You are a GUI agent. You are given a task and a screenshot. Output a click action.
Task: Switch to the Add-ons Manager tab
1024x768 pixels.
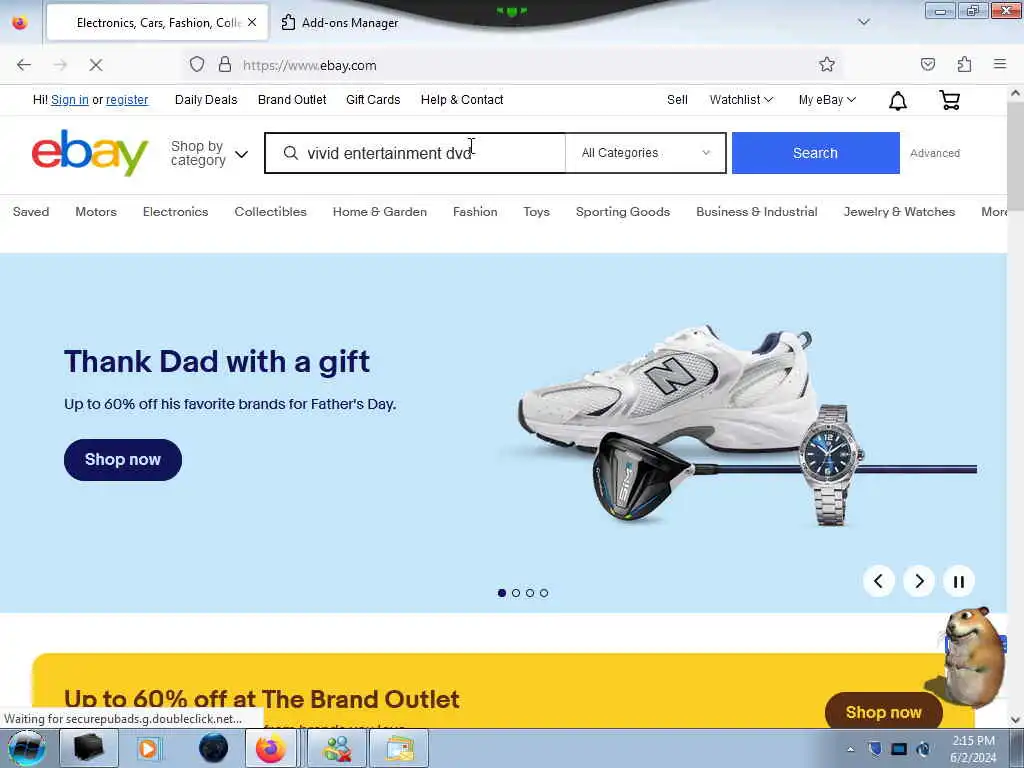[340, 23]
